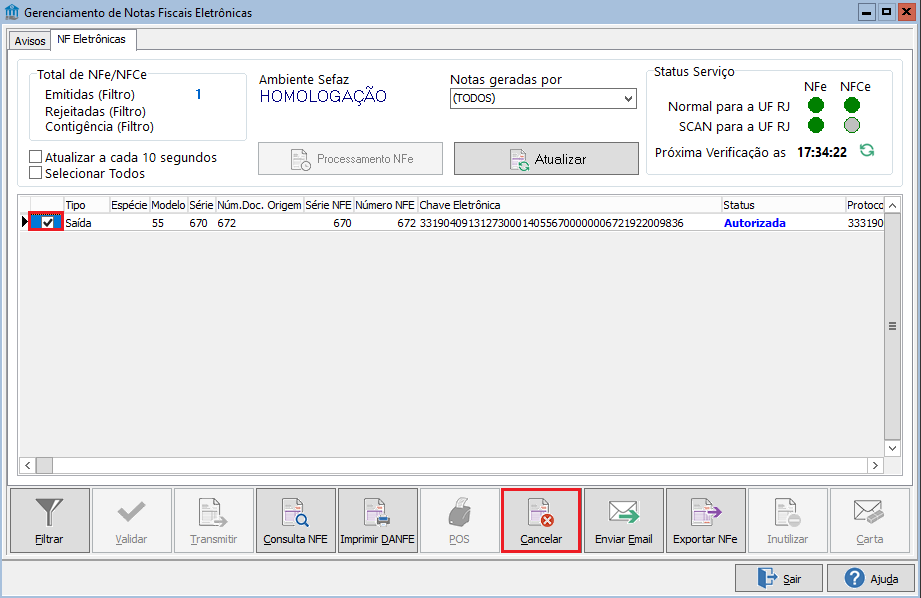Click the Número NFE column header
The width and height of the screenshot is (921, 598).
tap(385, 205)
